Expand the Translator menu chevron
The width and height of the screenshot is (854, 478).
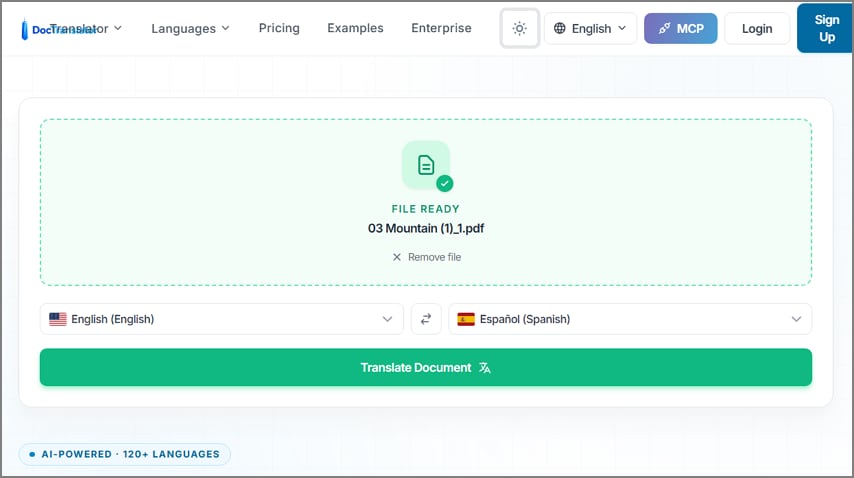118,28
